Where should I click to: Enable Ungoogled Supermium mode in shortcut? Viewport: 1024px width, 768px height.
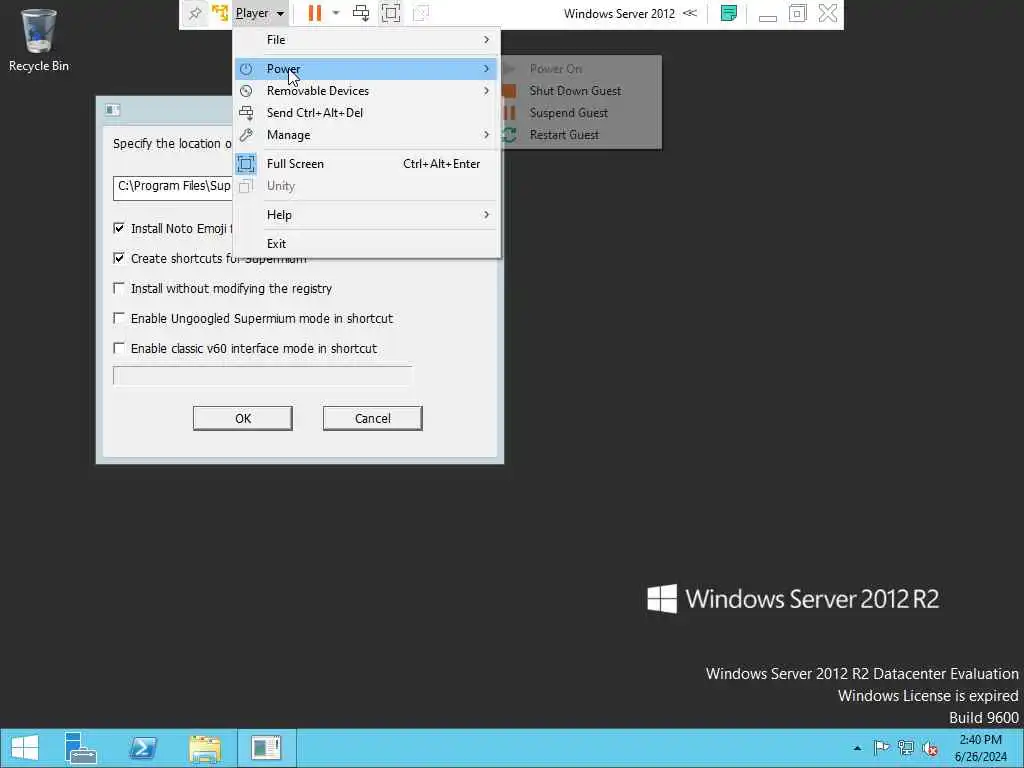(119, 318)
